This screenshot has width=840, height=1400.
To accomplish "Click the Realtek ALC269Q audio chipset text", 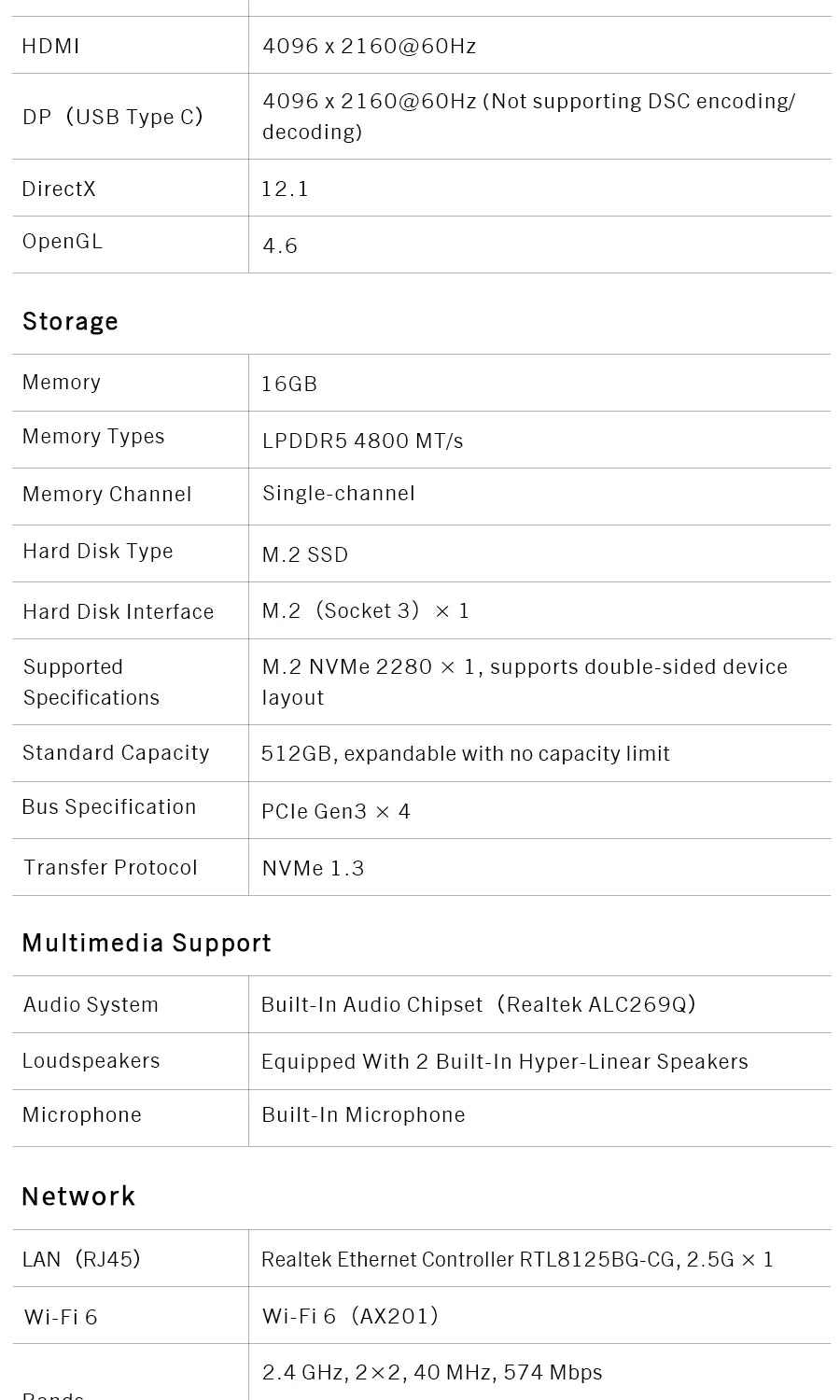I will (x=478, y=1004).
